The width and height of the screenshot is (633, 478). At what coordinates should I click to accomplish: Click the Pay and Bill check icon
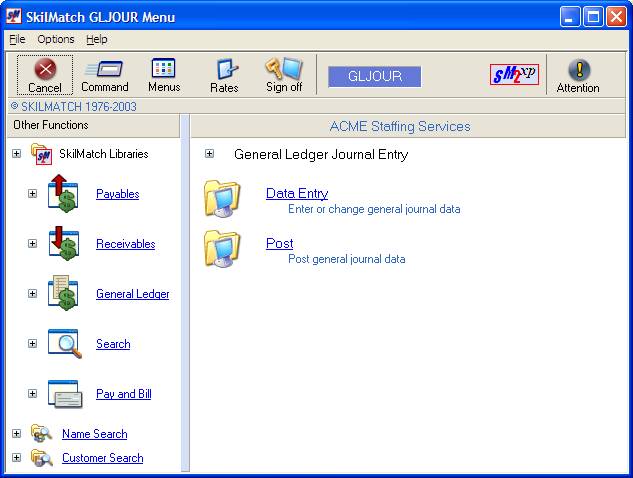point(65,394)
